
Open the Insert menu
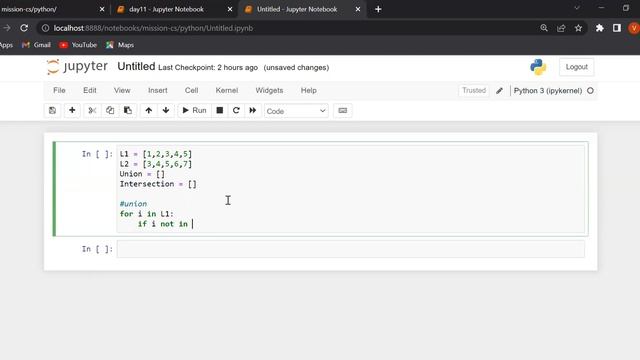tap(158, 91)
